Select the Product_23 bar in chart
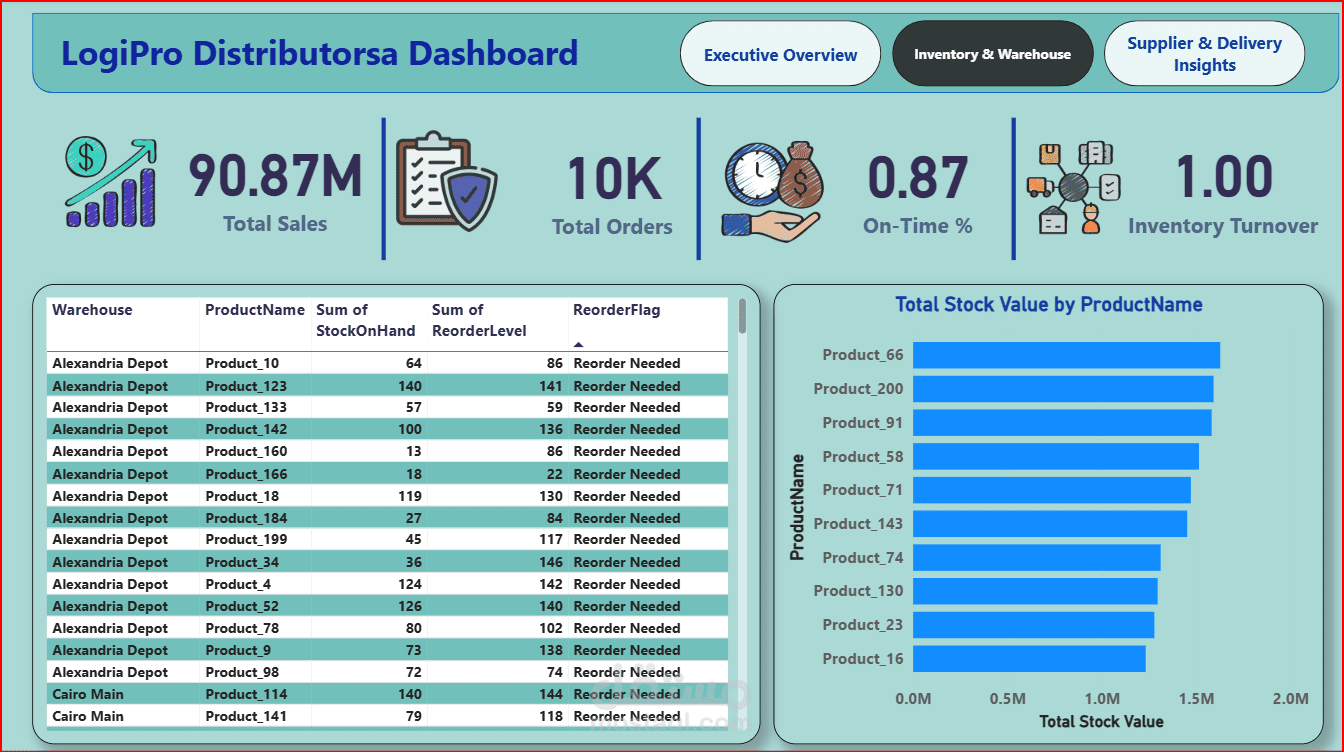Screen dimensions: 1344x752 1034,625
